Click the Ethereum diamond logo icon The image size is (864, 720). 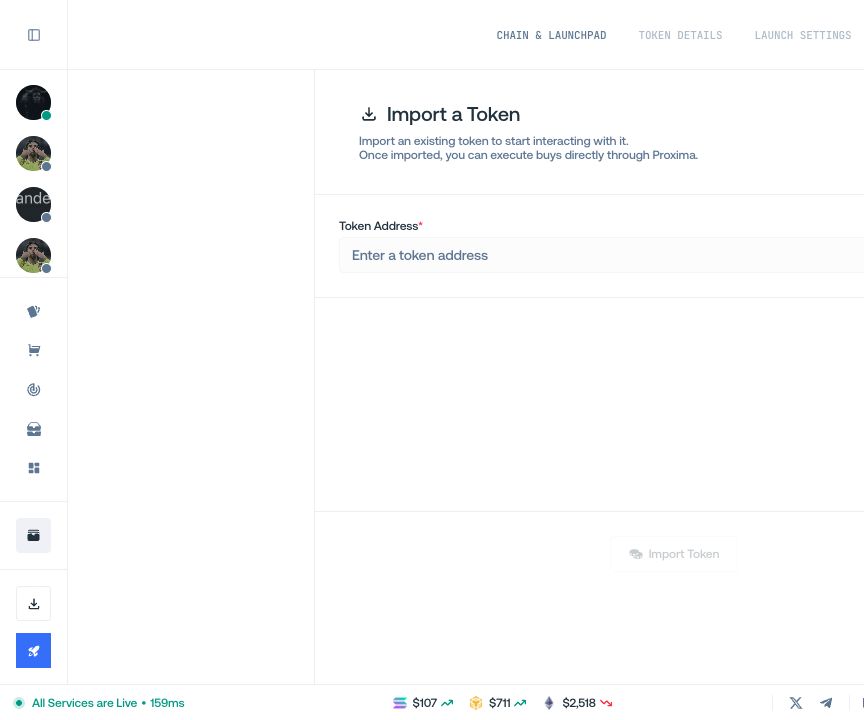coord(549,703)
